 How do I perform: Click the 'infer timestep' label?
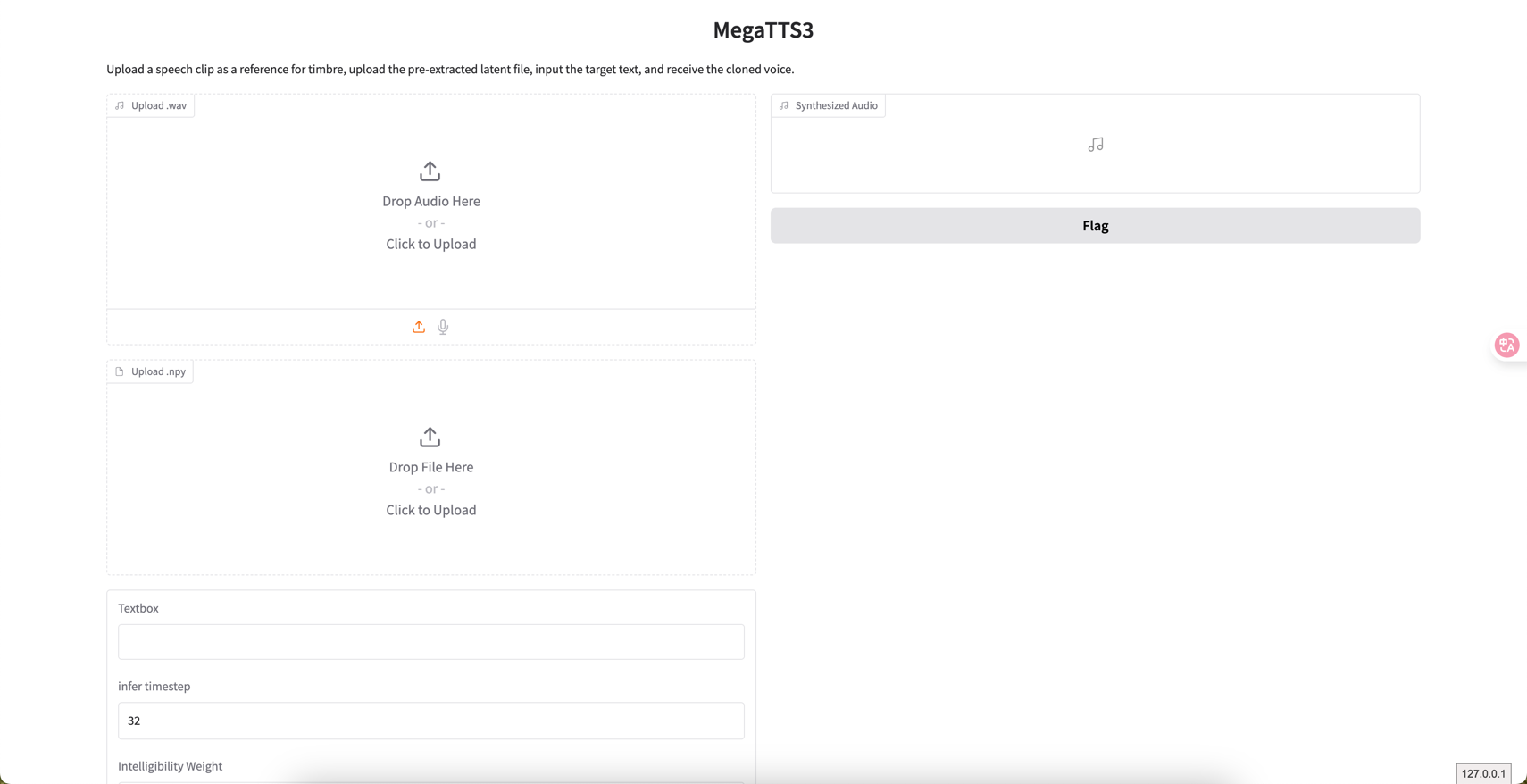(x=154, y=686)
